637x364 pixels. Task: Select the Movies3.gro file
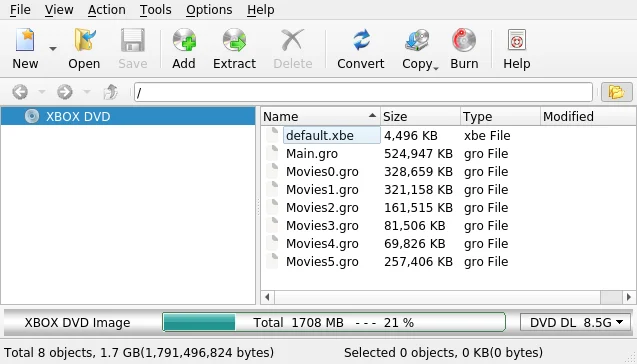click(x=322, y=225)
